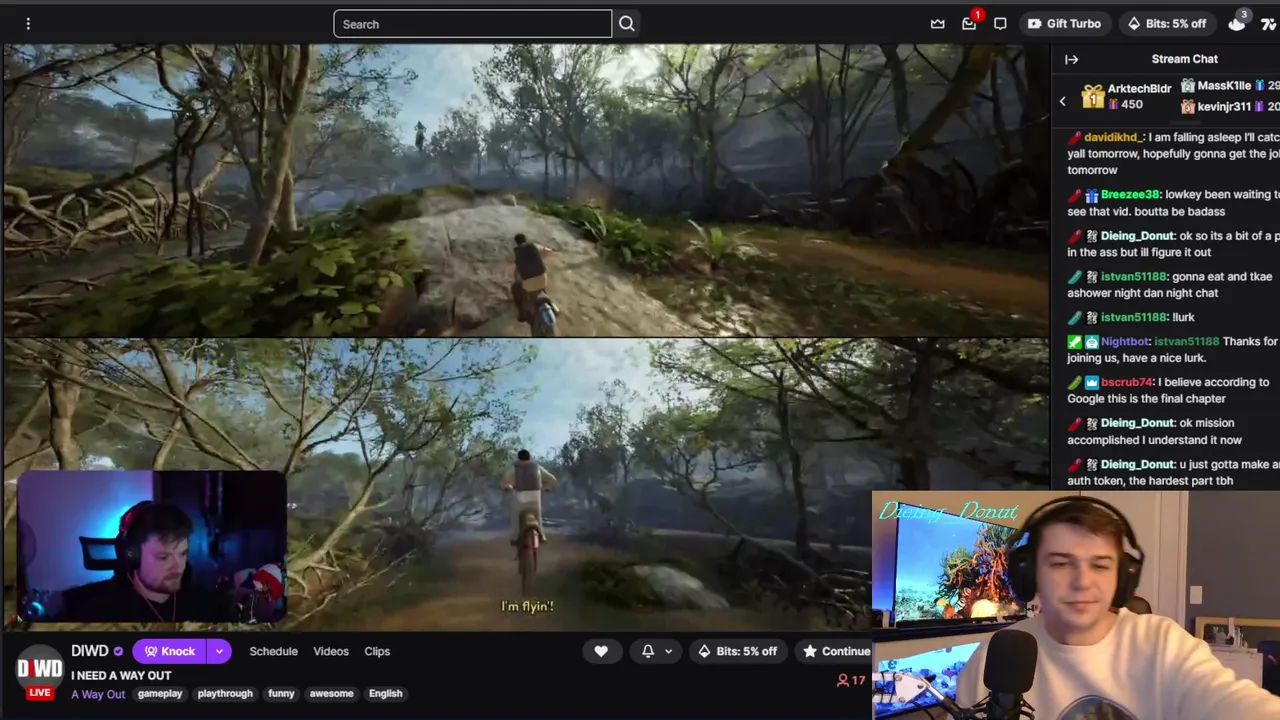Open the Videos tab
Viewport: 1280px width, 720px height.
coord(331,651)
